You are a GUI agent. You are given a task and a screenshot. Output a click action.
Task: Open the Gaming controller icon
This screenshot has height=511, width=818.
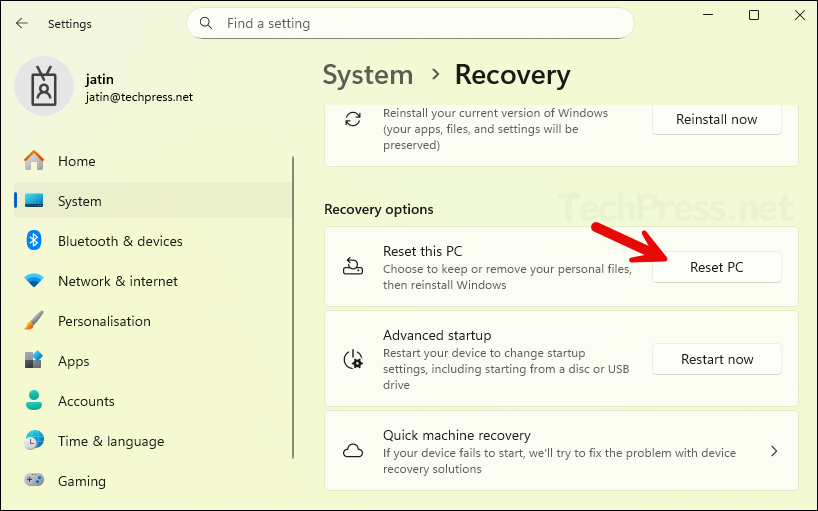[34, 481]
